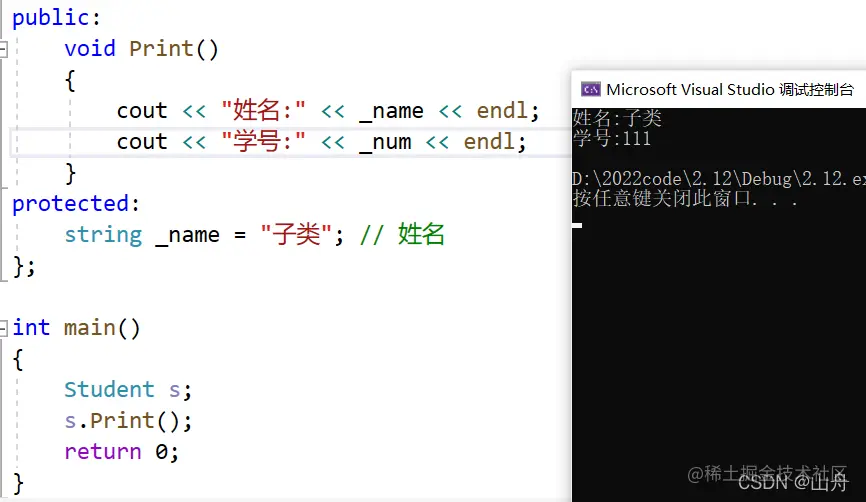Viewport: 866px width, 502px height.
Task: Click 'void Print()' function declaration
Action: coord(141,49)
